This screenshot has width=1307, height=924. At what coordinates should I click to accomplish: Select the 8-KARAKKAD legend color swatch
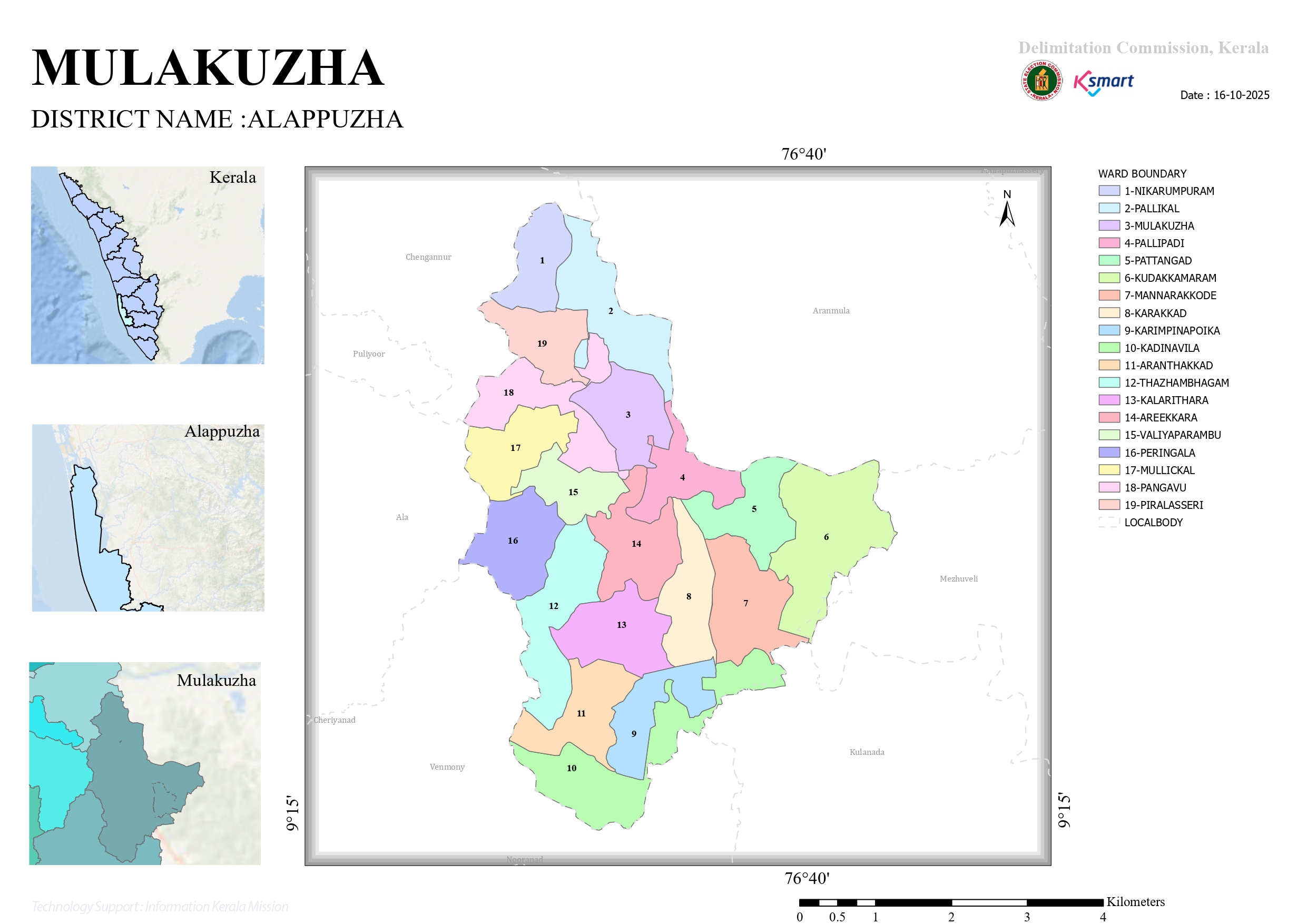[x=1109, y=313]
